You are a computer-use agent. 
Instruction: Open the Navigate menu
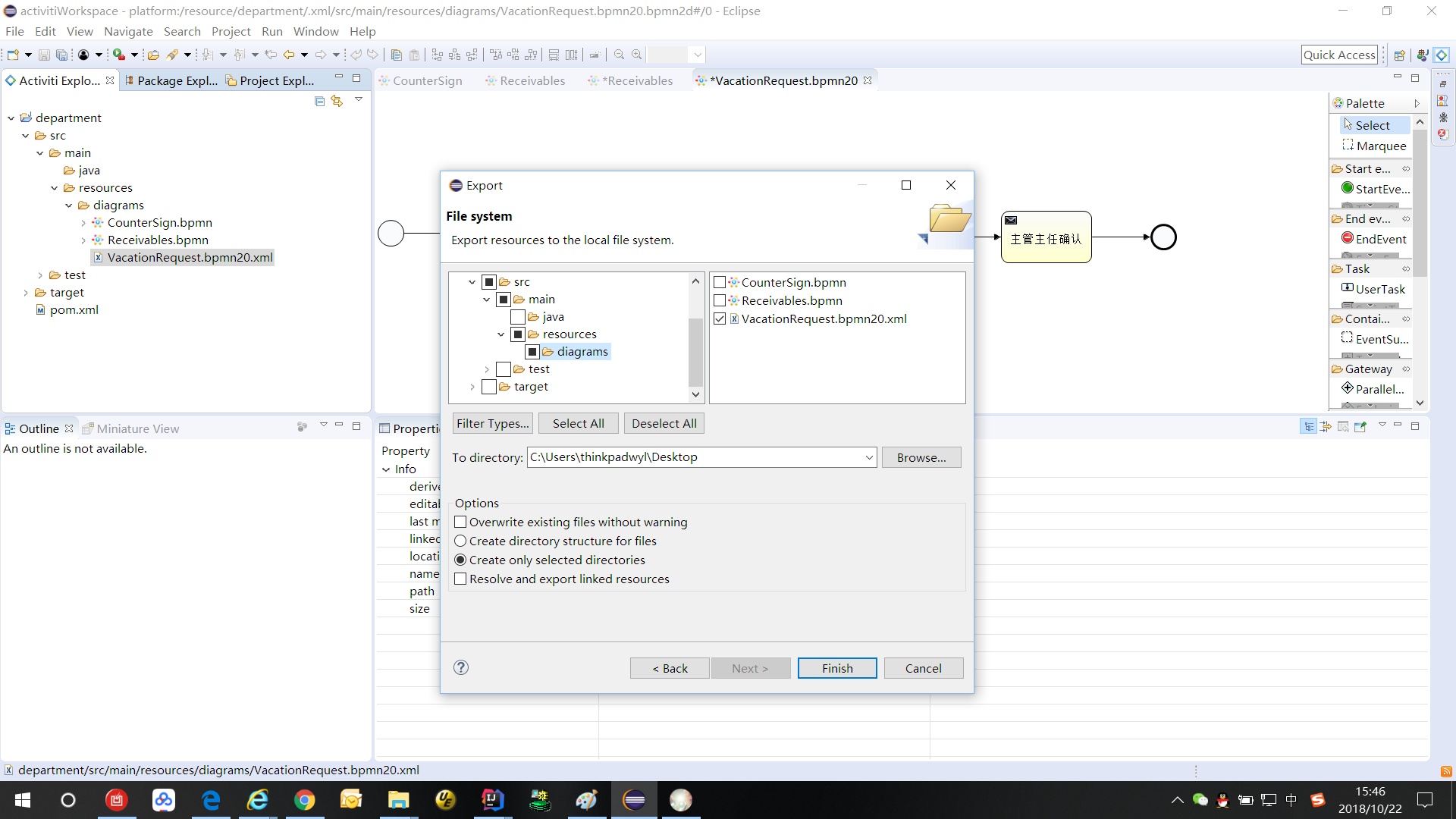click(x=128, y=31)
